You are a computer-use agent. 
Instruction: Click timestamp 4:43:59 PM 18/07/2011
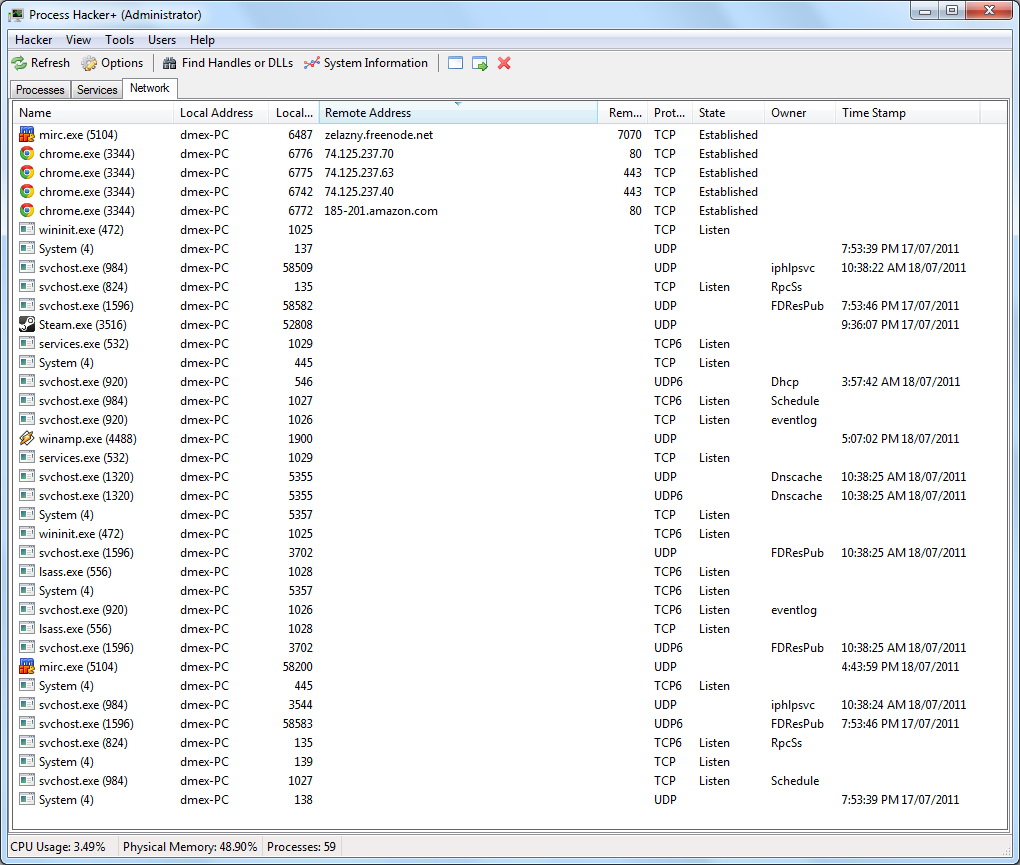tap(900, 667)
